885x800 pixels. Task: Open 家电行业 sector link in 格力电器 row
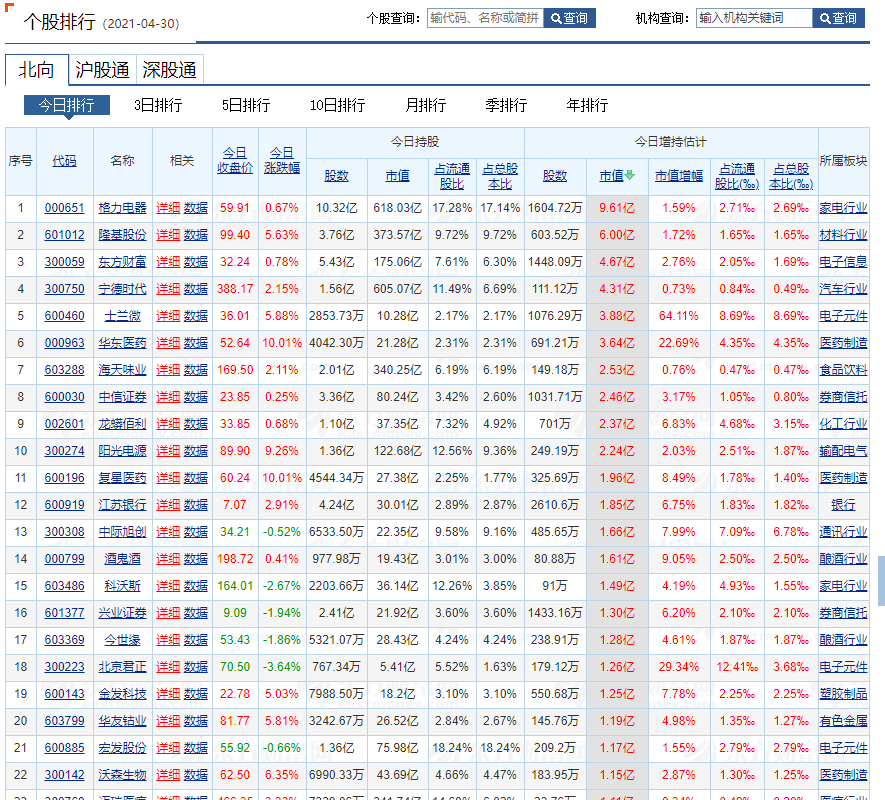(x=843, y=208)
